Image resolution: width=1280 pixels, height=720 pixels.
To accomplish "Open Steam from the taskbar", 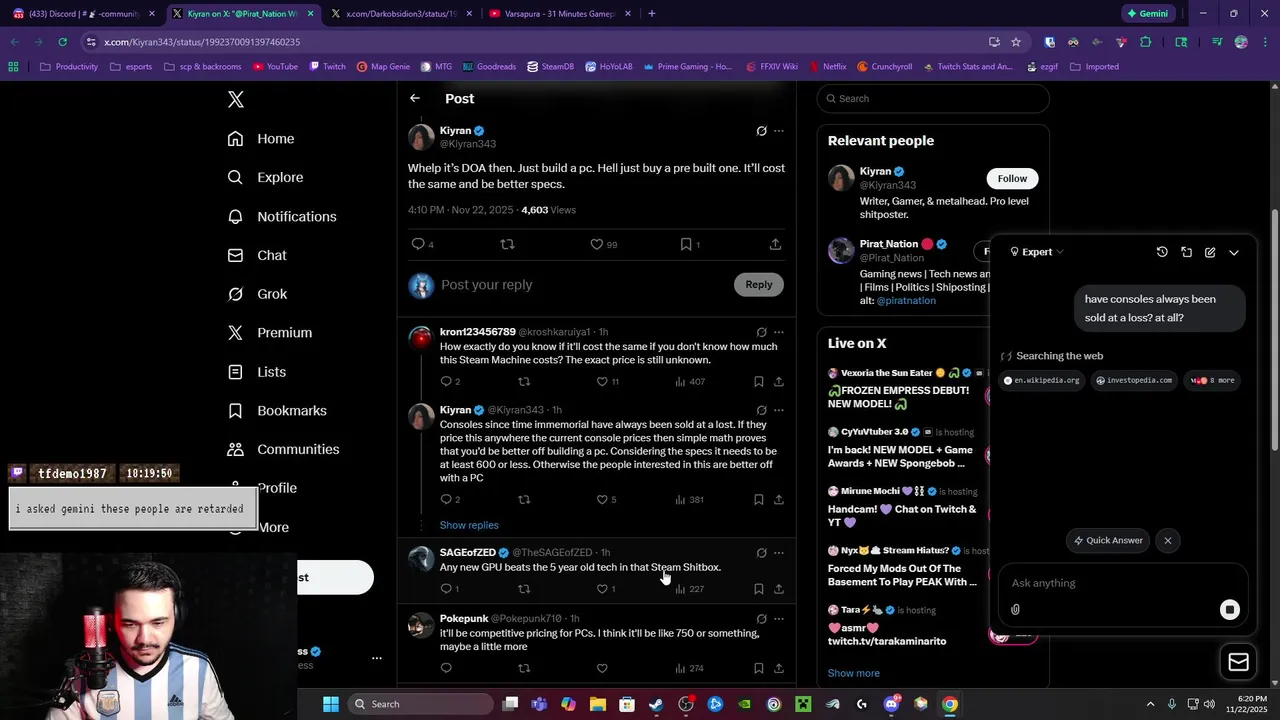I will (x=656, y=704).
